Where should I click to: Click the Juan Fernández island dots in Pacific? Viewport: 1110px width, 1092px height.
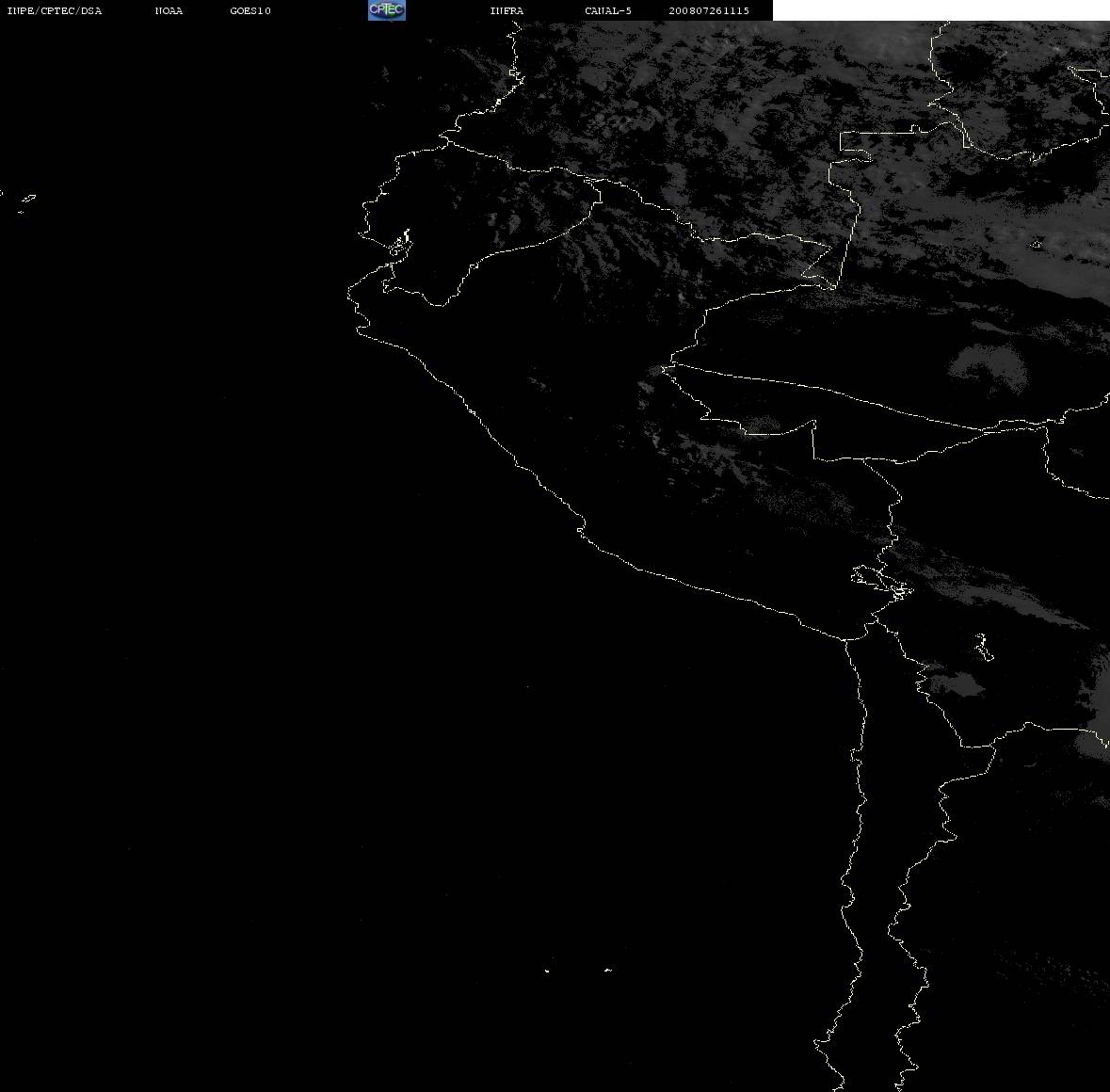(577, 970)
